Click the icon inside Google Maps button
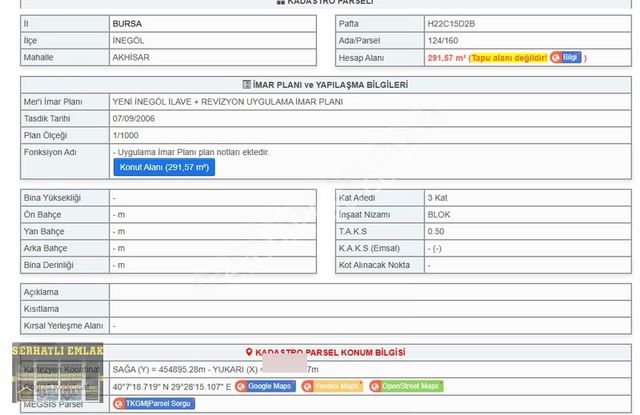Image resolution: width=640 pixels, height=415 pixels. point(241,386)
